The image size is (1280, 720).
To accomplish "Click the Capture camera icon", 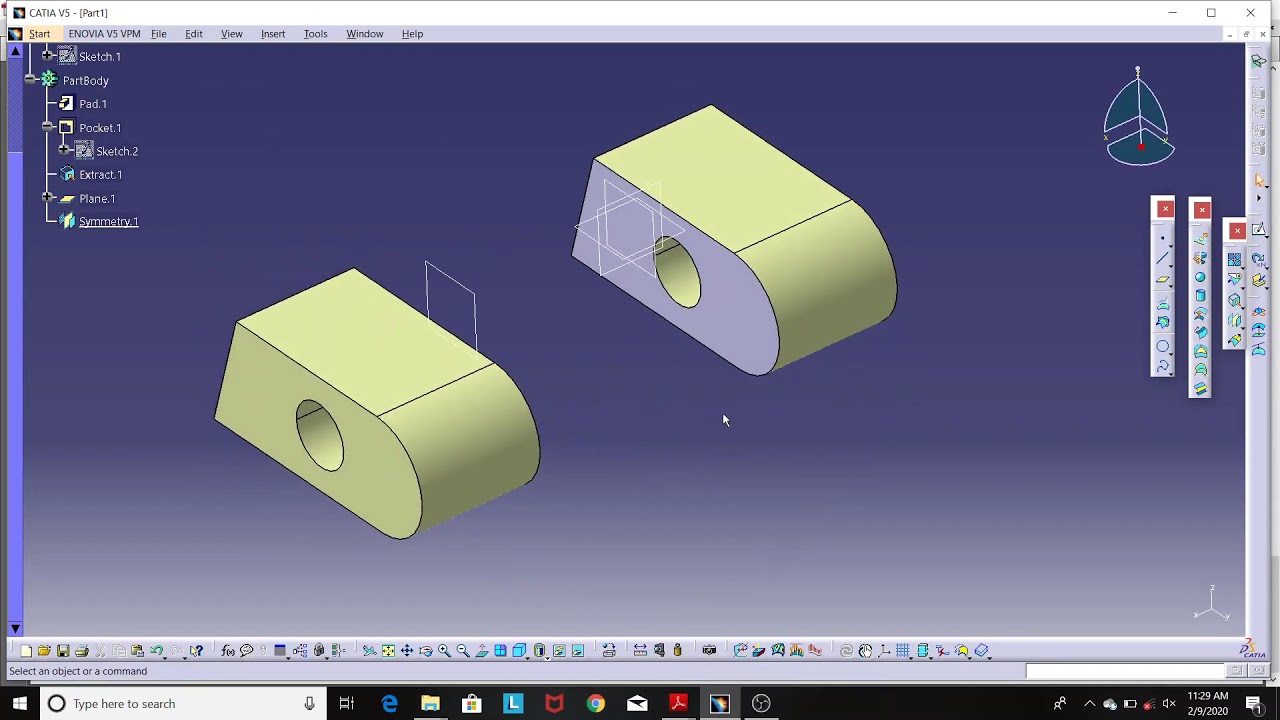I will [x=709, y=651].
